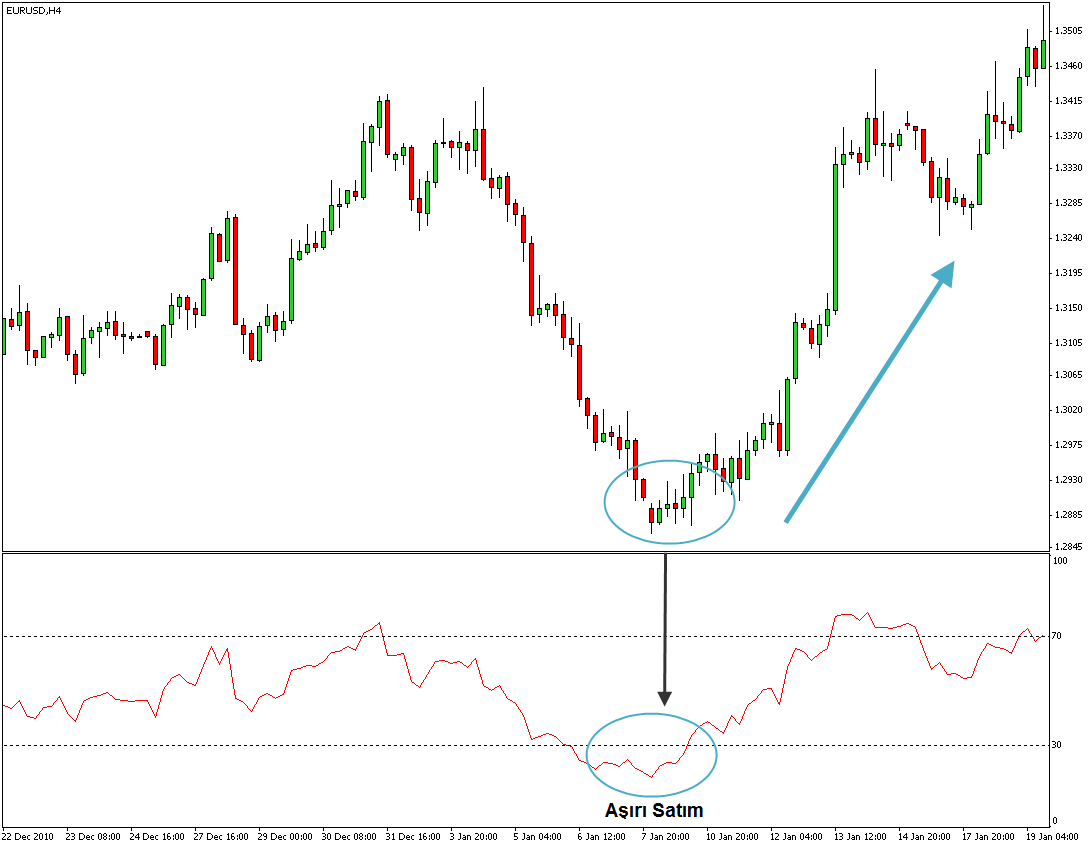Image resolution: width=1089 pixels, height=845 pixels.
Task: Click the 1.3105 price level value
Action: click(x=1068, y=342)
